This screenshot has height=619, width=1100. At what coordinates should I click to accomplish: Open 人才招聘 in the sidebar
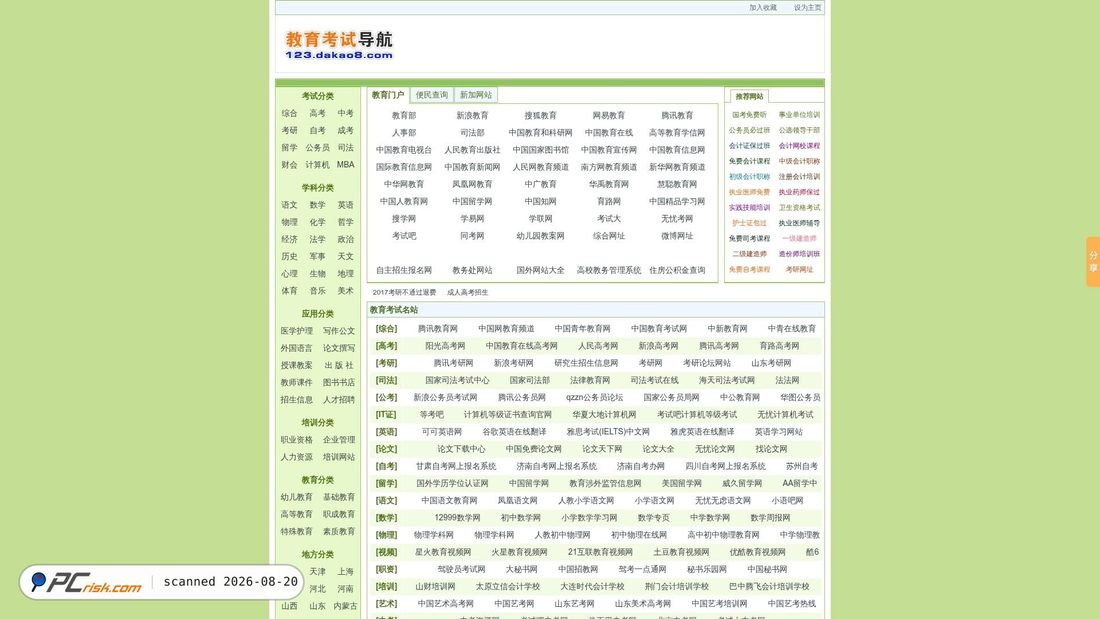point(339,400)
